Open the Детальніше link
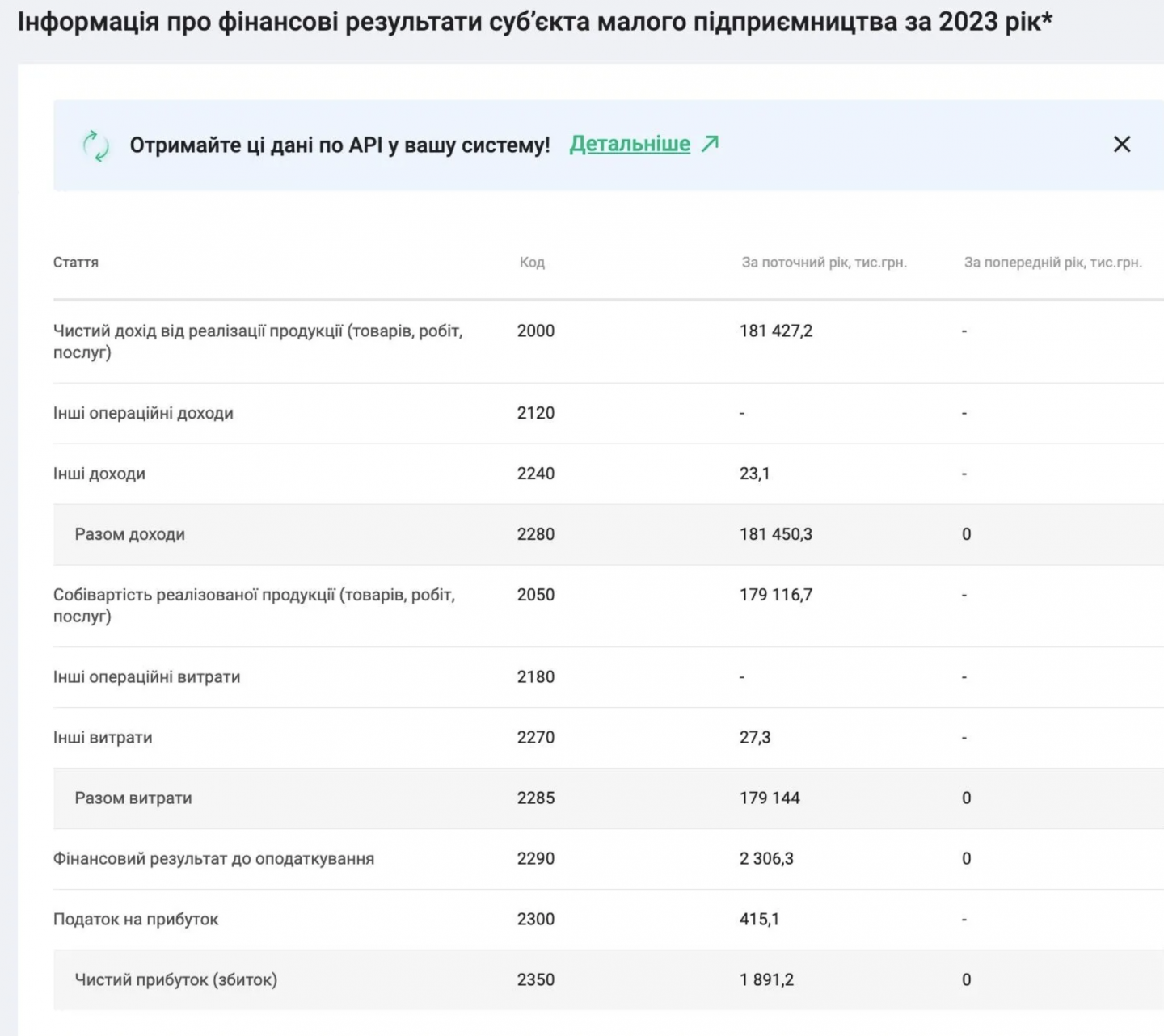 point(630,144)
